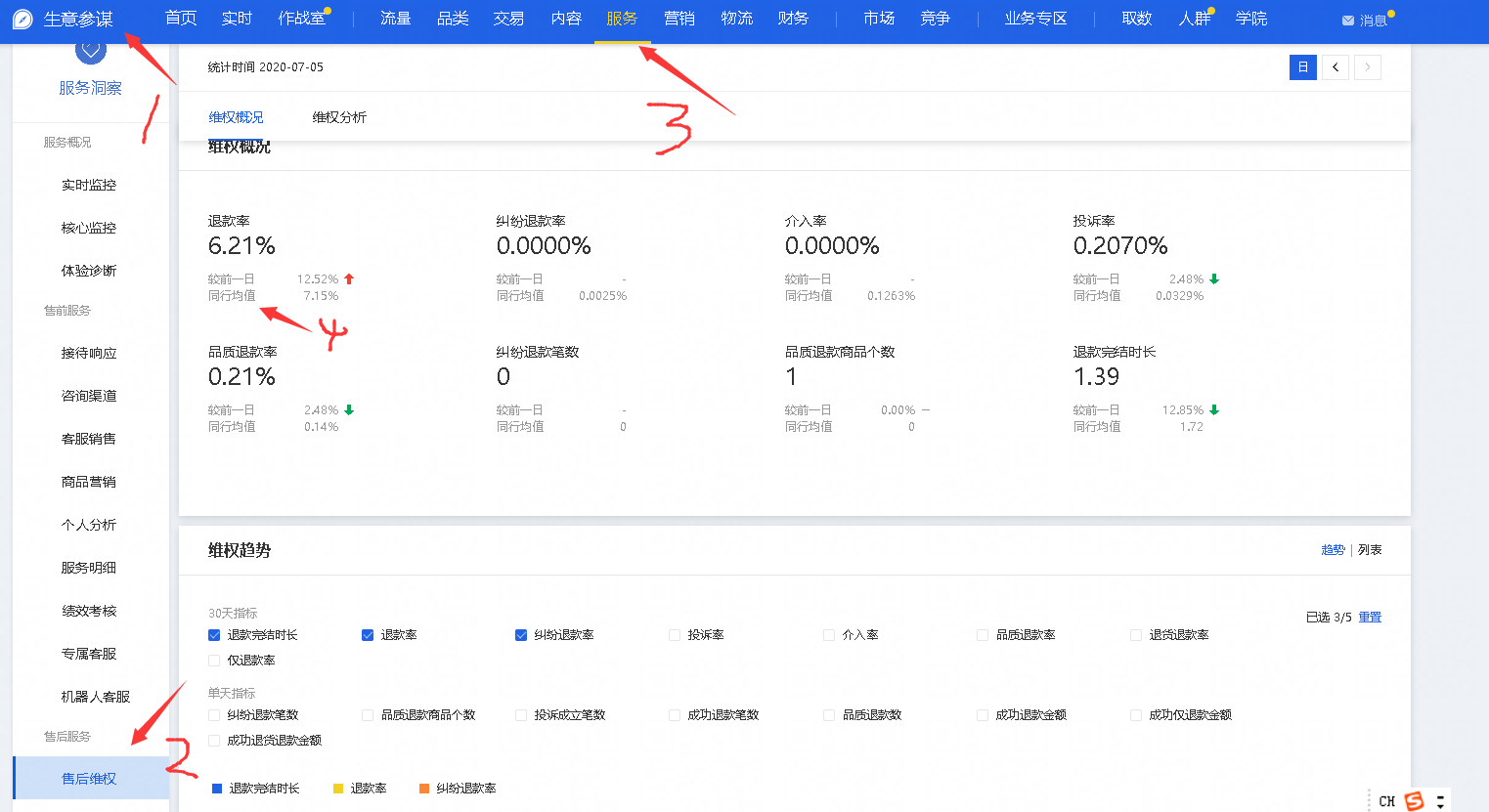Switch to 列表 list view

(1370, 550)
